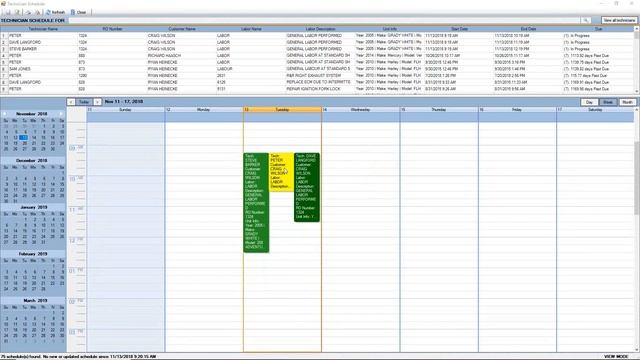Go to previous week with the left arrow
640x360 pixels.
point(71,102)
